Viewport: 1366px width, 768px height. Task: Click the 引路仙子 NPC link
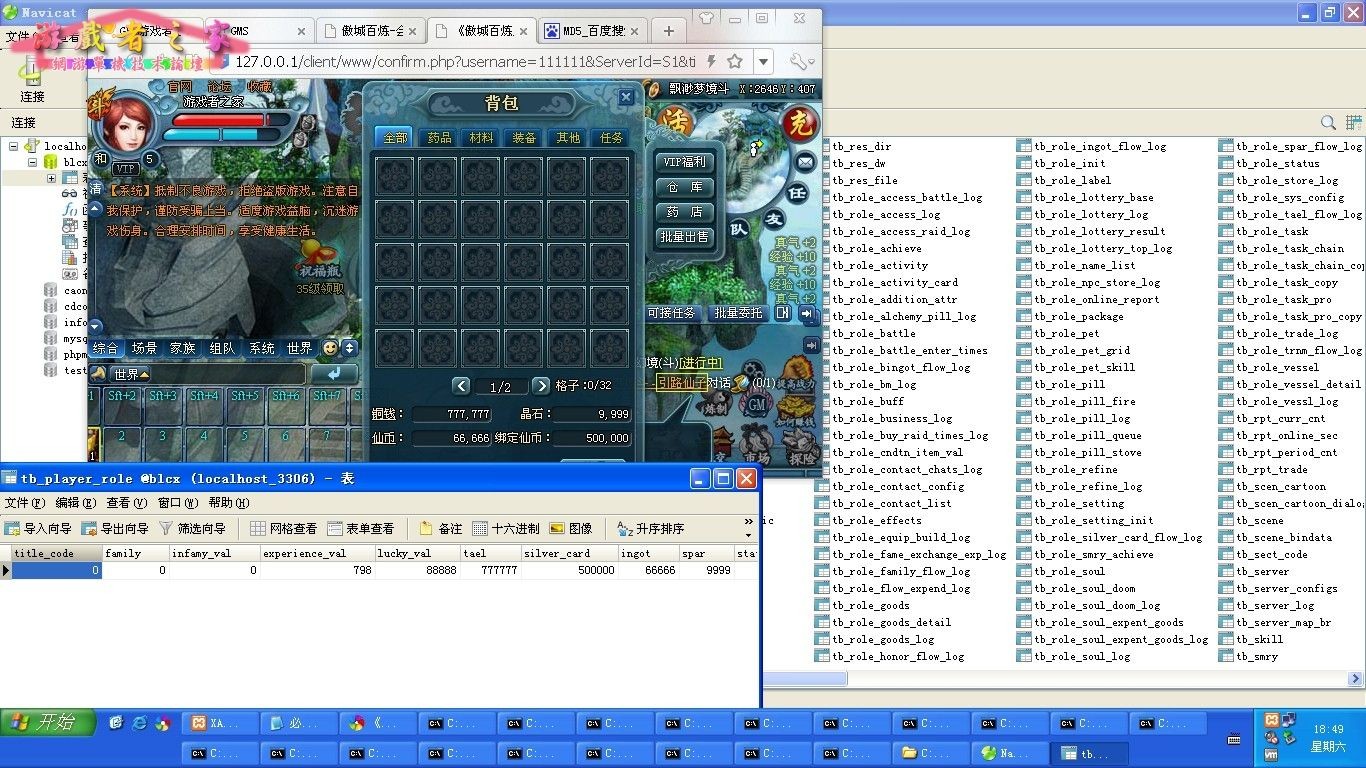tap(682, 382)
